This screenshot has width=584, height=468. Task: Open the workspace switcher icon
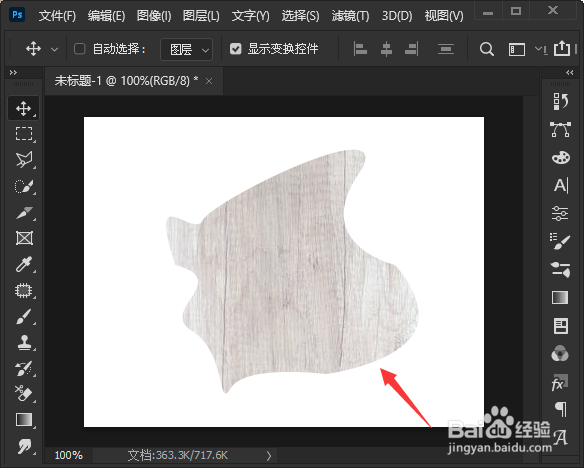point(517,49)
